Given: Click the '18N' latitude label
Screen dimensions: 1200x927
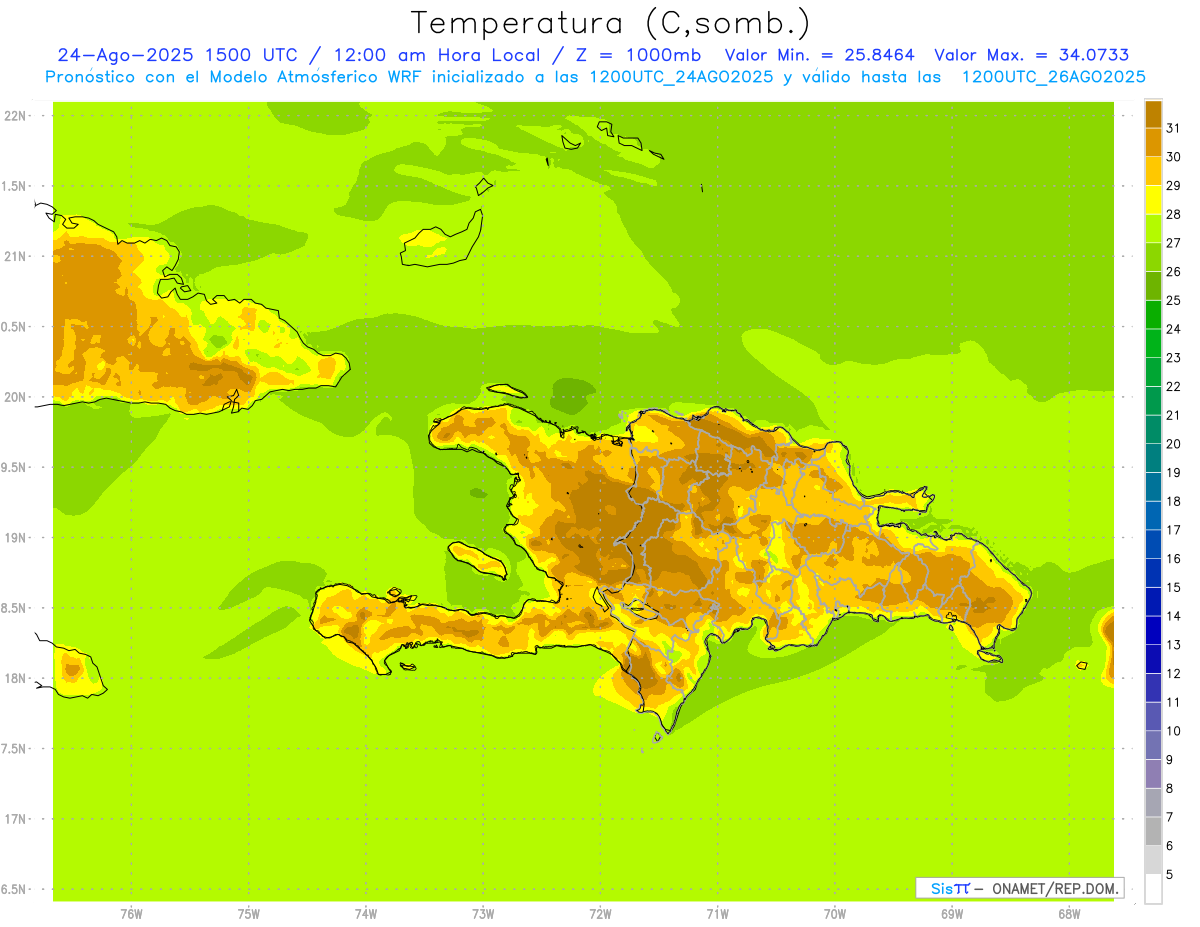Looking at the screenshot, I should (15, 678).
